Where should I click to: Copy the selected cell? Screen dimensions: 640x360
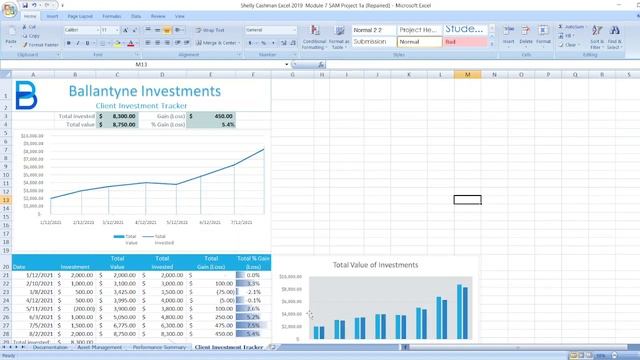(x=31, y=36)
